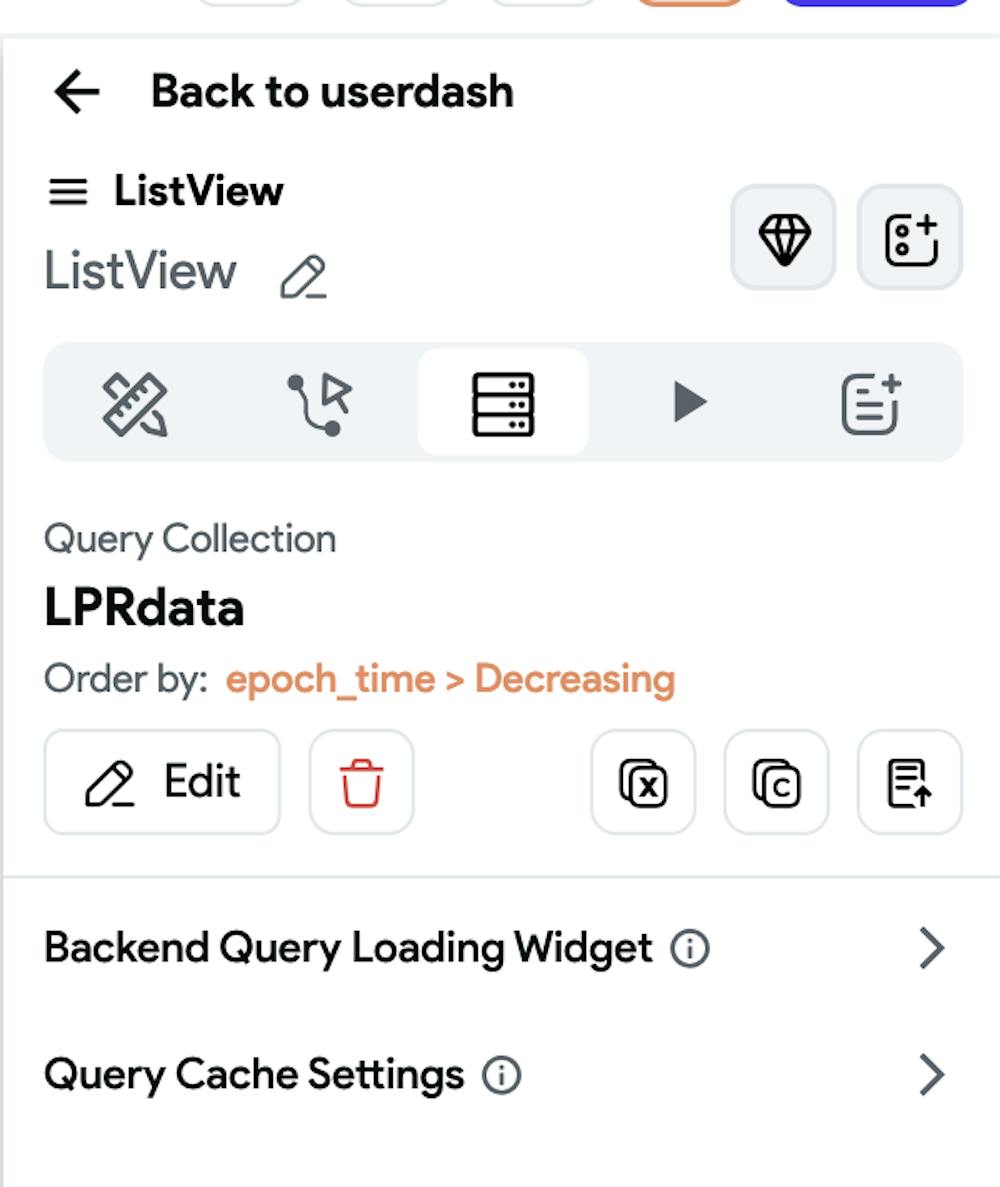1000x1187 pixels.
Task: Click the diamond premium icon button
Action: tap(783, 238)
